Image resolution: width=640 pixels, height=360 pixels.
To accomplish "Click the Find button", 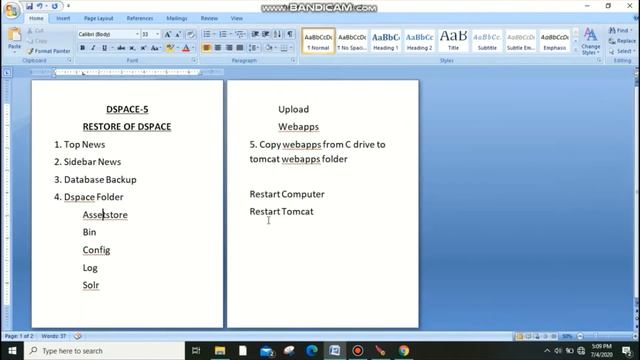I will pyautogui.click(x=620, y=30).
